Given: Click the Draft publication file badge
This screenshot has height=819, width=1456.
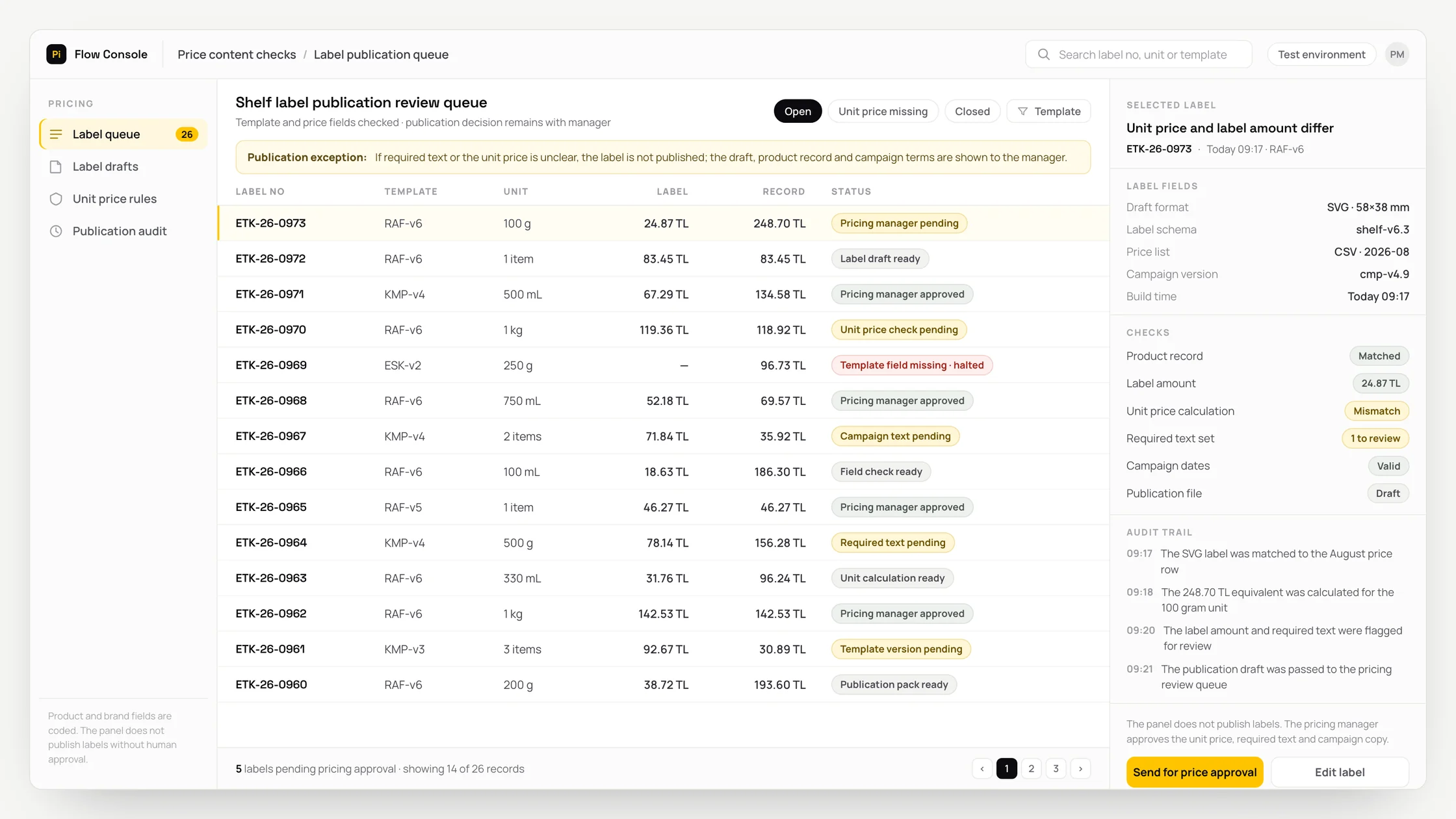Looking at the screenshot, I should pyautogui.click(x=1388, y=494).
